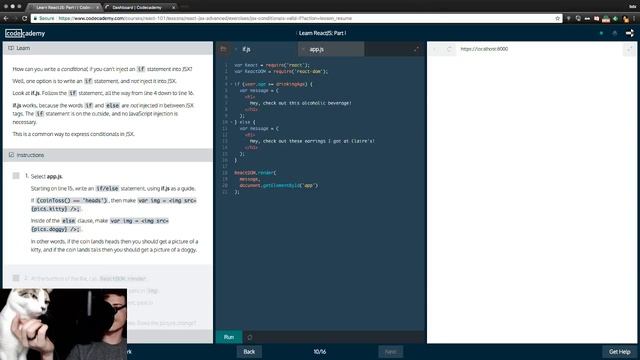Image resolution: width=640 pixels, height=360 pixels.
Task: Check the faded instruction step 2 checkbox
Action: point(16,278)
